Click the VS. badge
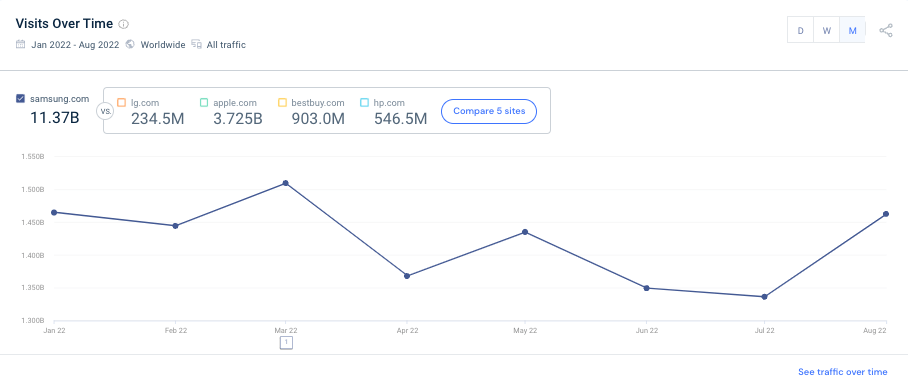This screenshot has height=389, width=908. 105,111
